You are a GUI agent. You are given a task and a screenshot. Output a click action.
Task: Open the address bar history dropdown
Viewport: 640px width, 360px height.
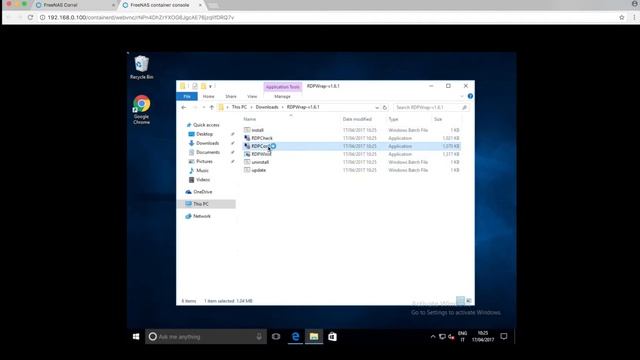(x=377, y=107)
